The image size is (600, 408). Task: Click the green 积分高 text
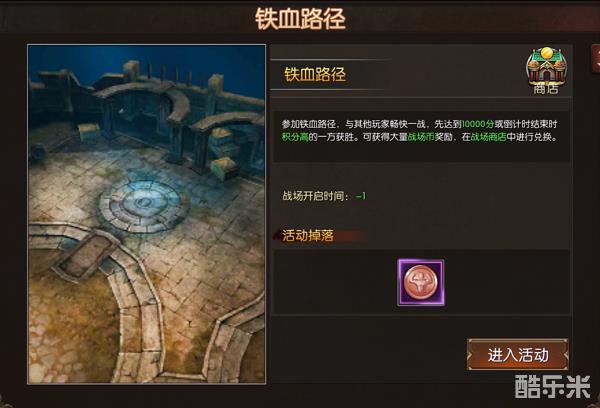(x=295, y=137)
